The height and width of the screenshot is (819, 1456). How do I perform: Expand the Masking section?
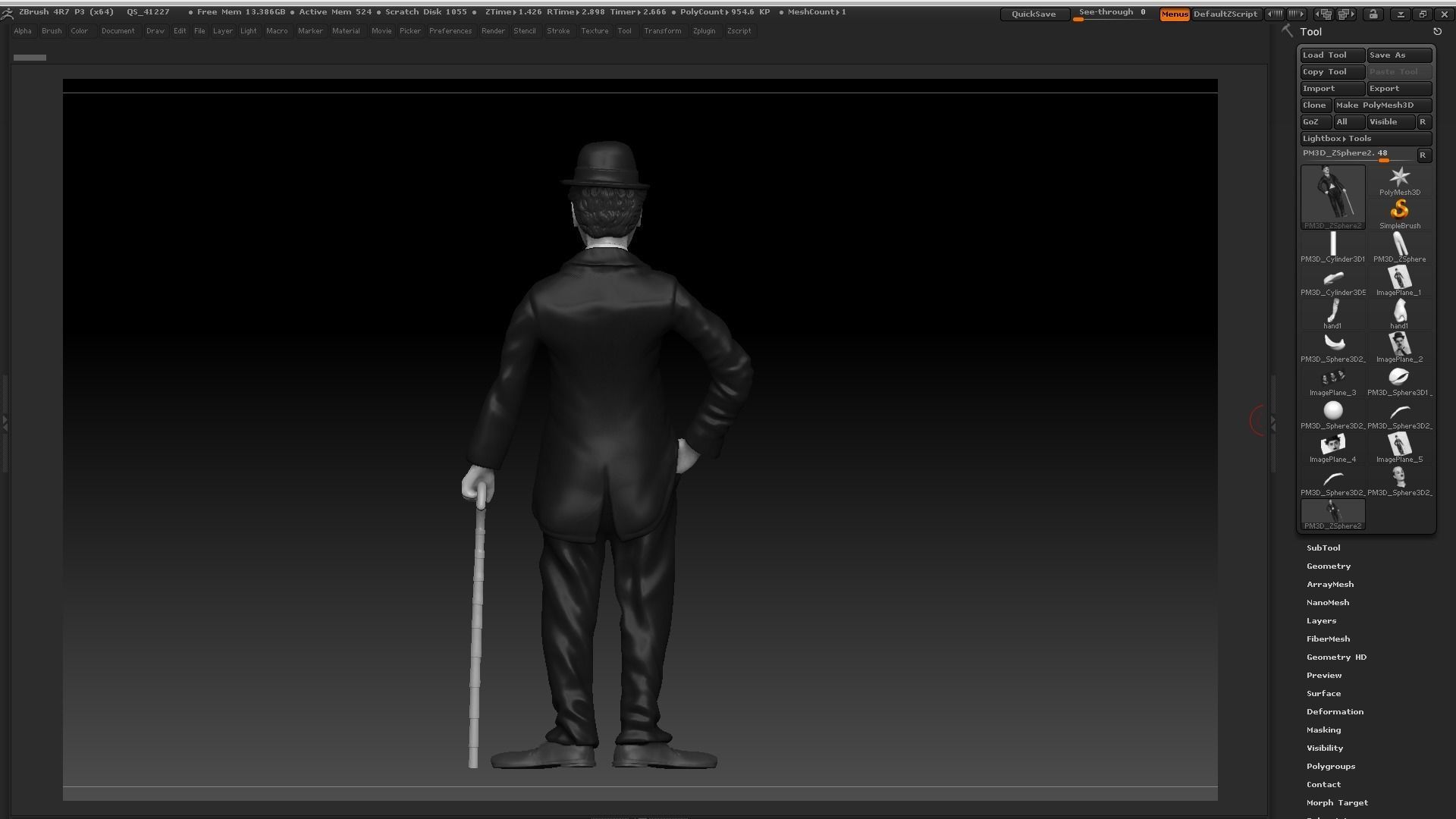tap(1323, 730)
